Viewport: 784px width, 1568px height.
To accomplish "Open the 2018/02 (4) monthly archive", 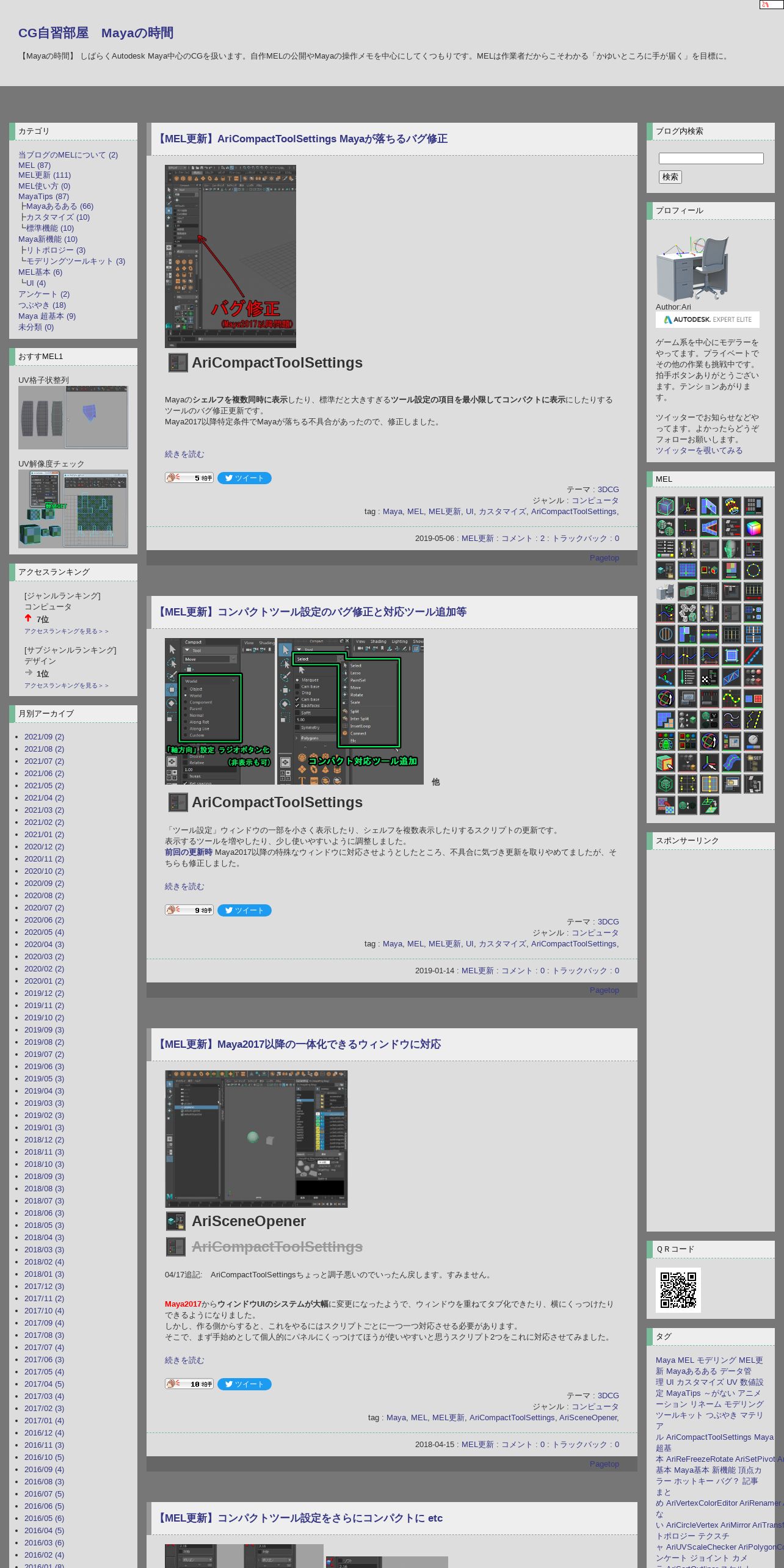I will pyautogui.click(x=44, y=1261).
